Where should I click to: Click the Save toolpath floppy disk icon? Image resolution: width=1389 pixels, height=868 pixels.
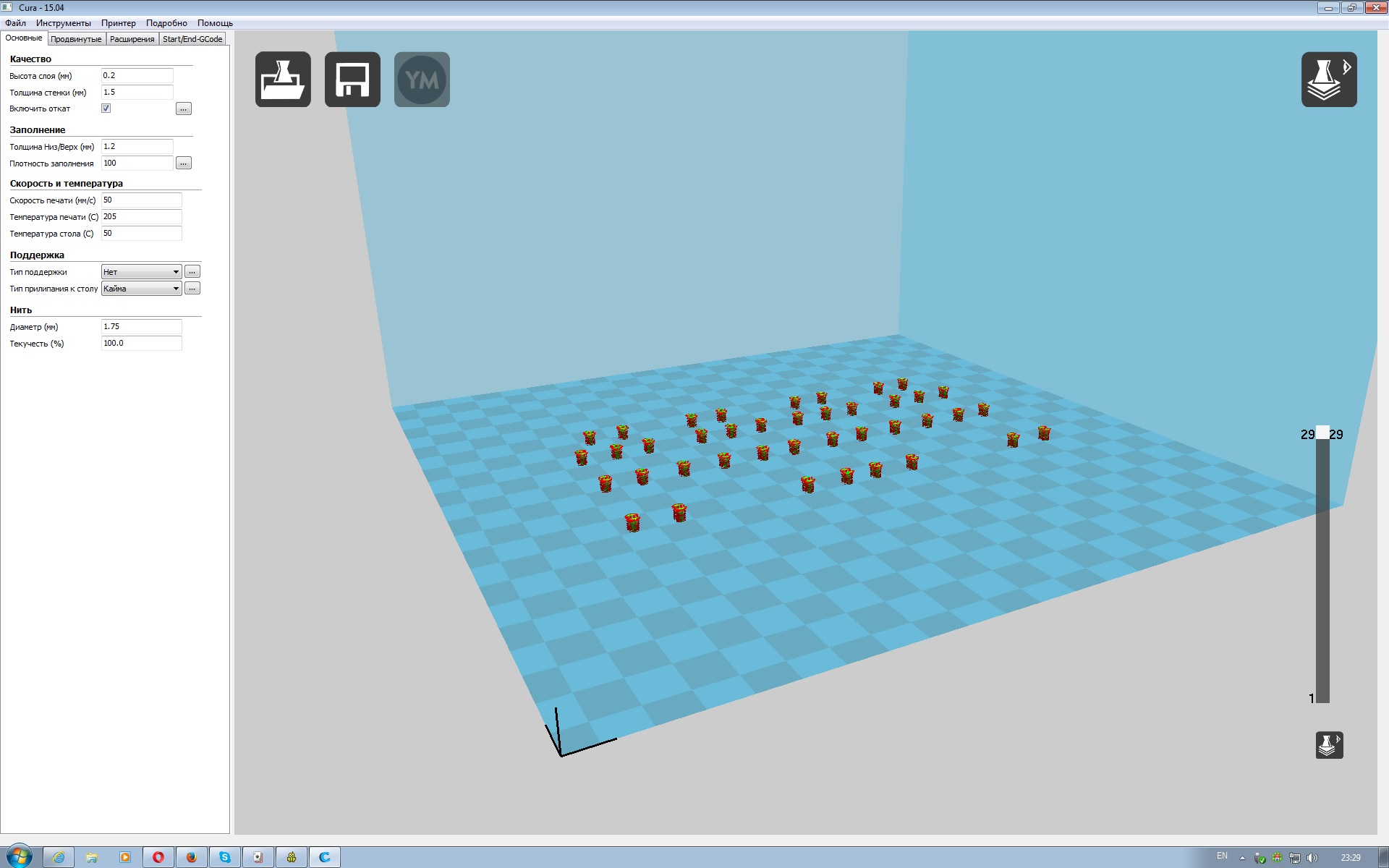pos(352,80)
